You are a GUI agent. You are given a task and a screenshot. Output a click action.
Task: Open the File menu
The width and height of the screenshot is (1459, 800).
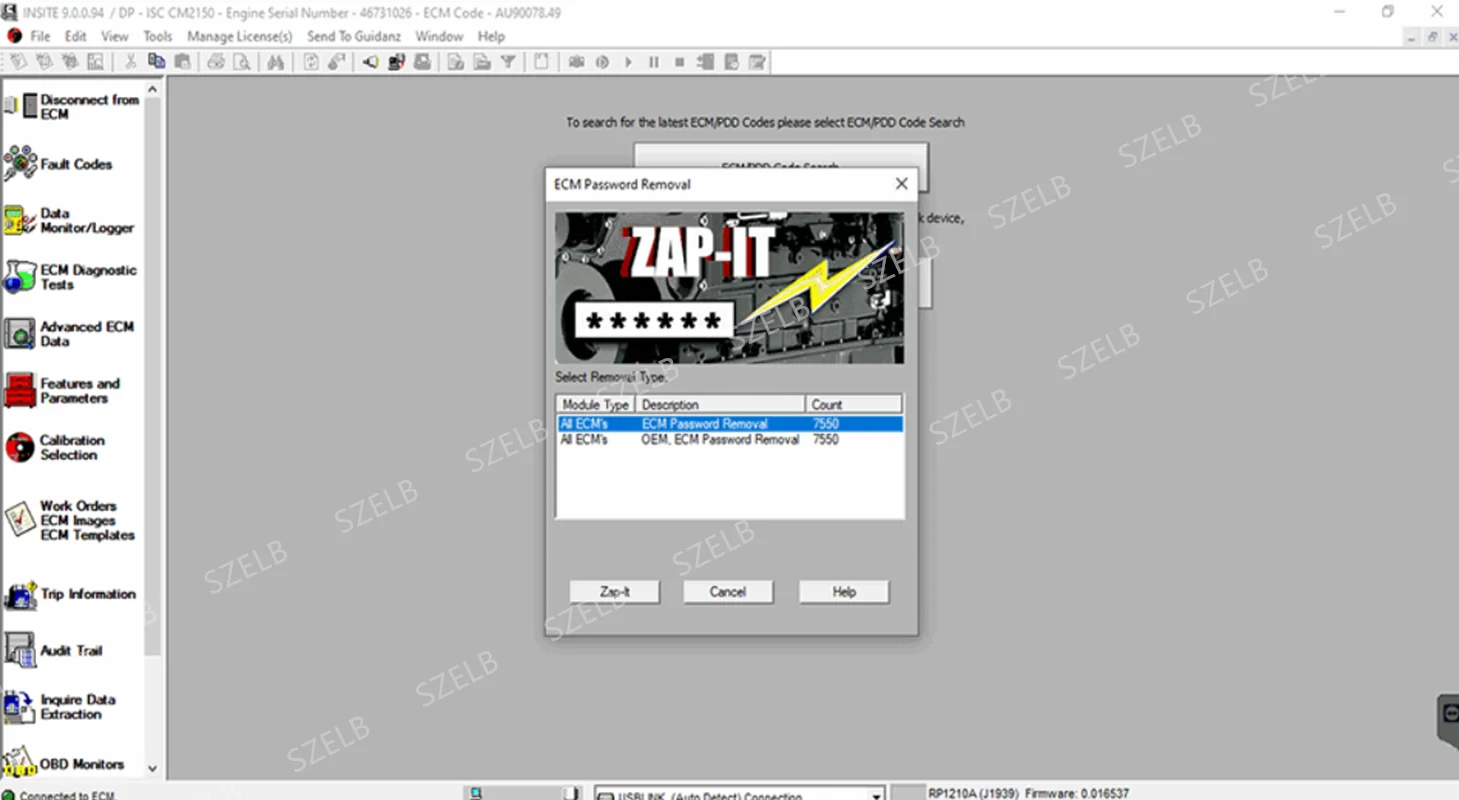point(40,36)
